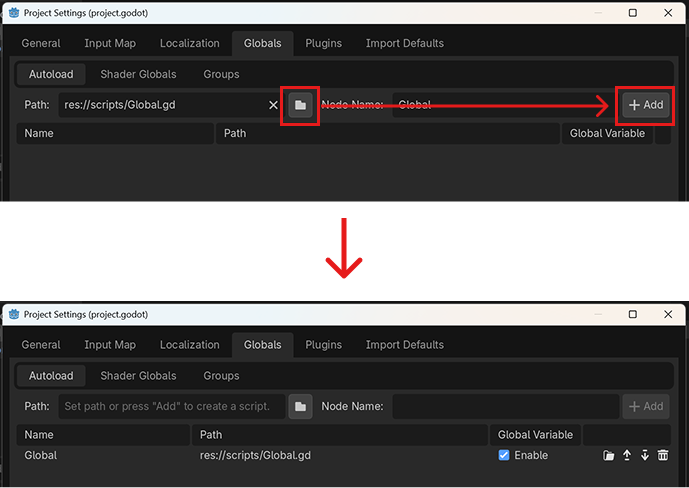
Task: Click the enabled + Add button beside the Global node name
Action: point(646,105)
